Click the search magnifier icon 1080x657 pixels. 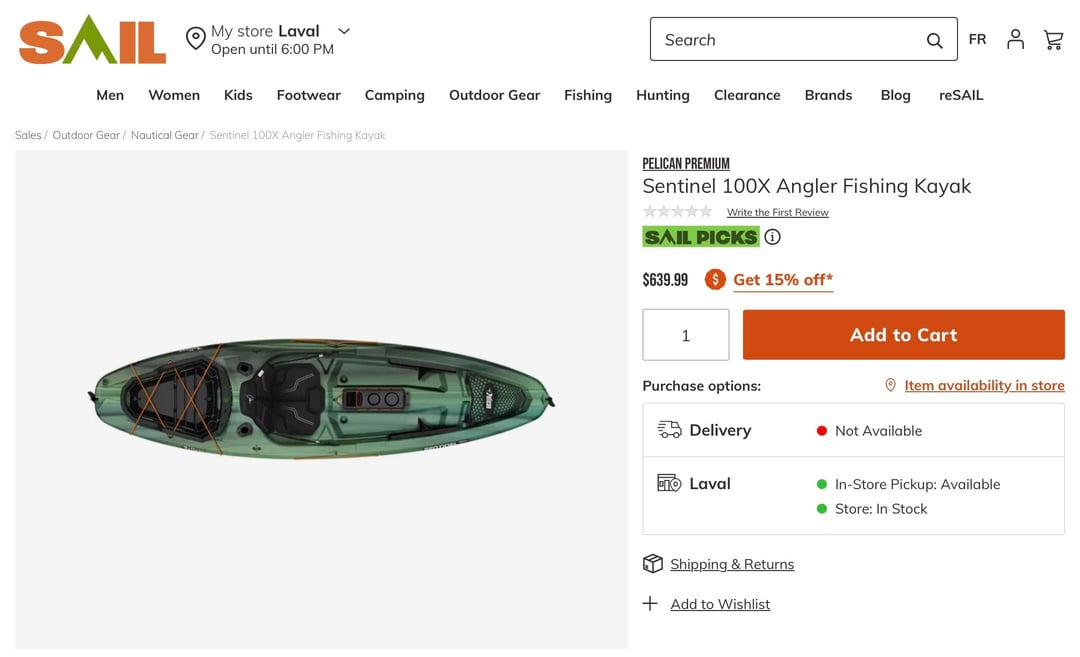coord(934,40)
